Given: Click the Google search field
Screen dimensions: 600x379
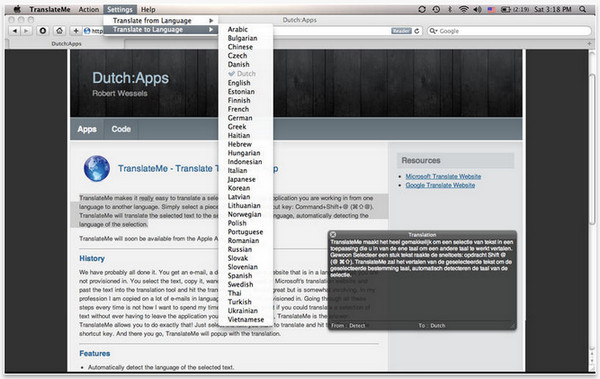Looking at the screenshot, I should pyautogui.click(x=509, y=31).
